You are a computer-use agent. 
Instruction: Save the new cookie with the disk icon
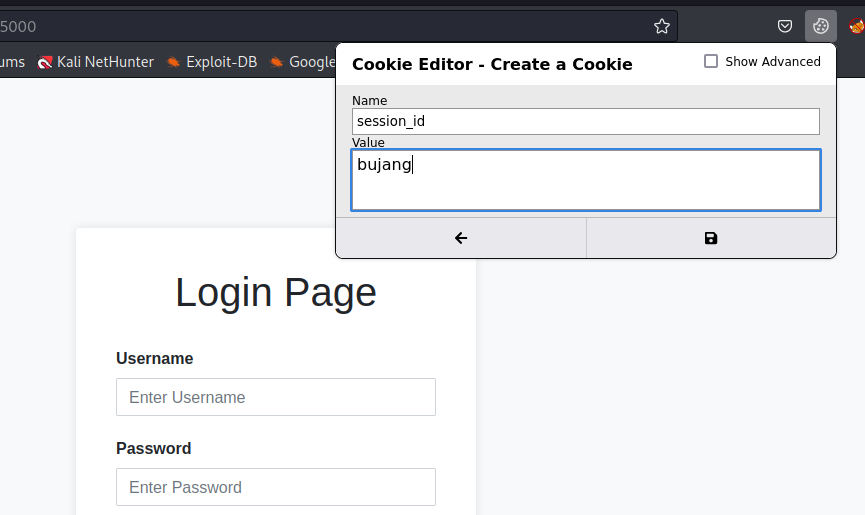coord(711,238)
